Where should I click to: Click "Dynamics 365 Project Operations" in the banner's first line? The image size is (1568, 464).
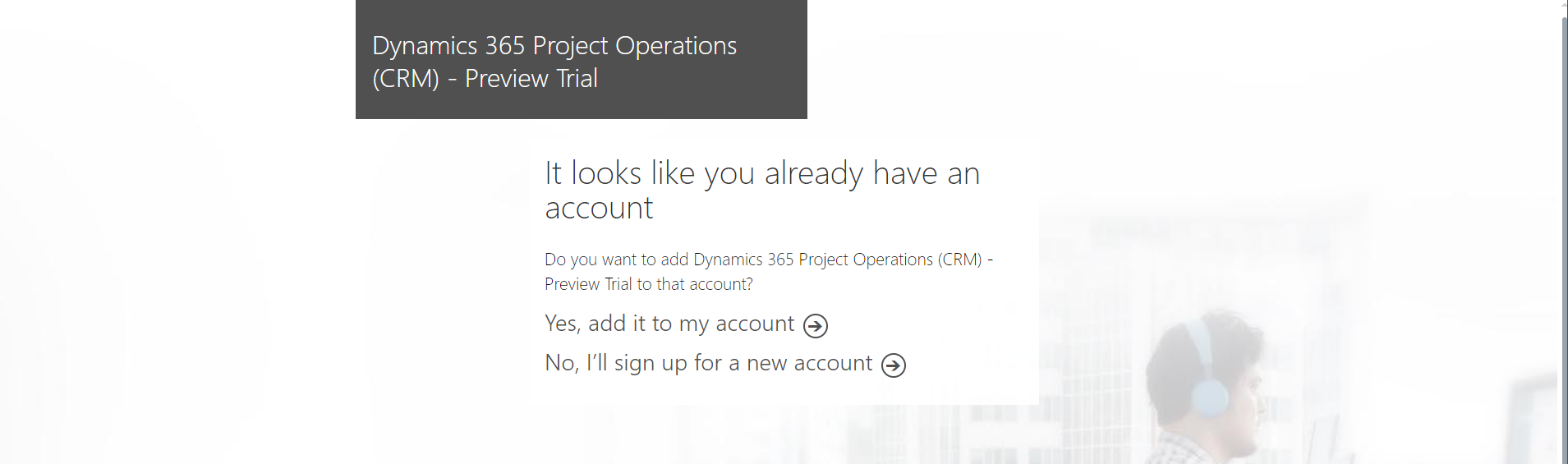pyautogui.click(x=554, y=46)
